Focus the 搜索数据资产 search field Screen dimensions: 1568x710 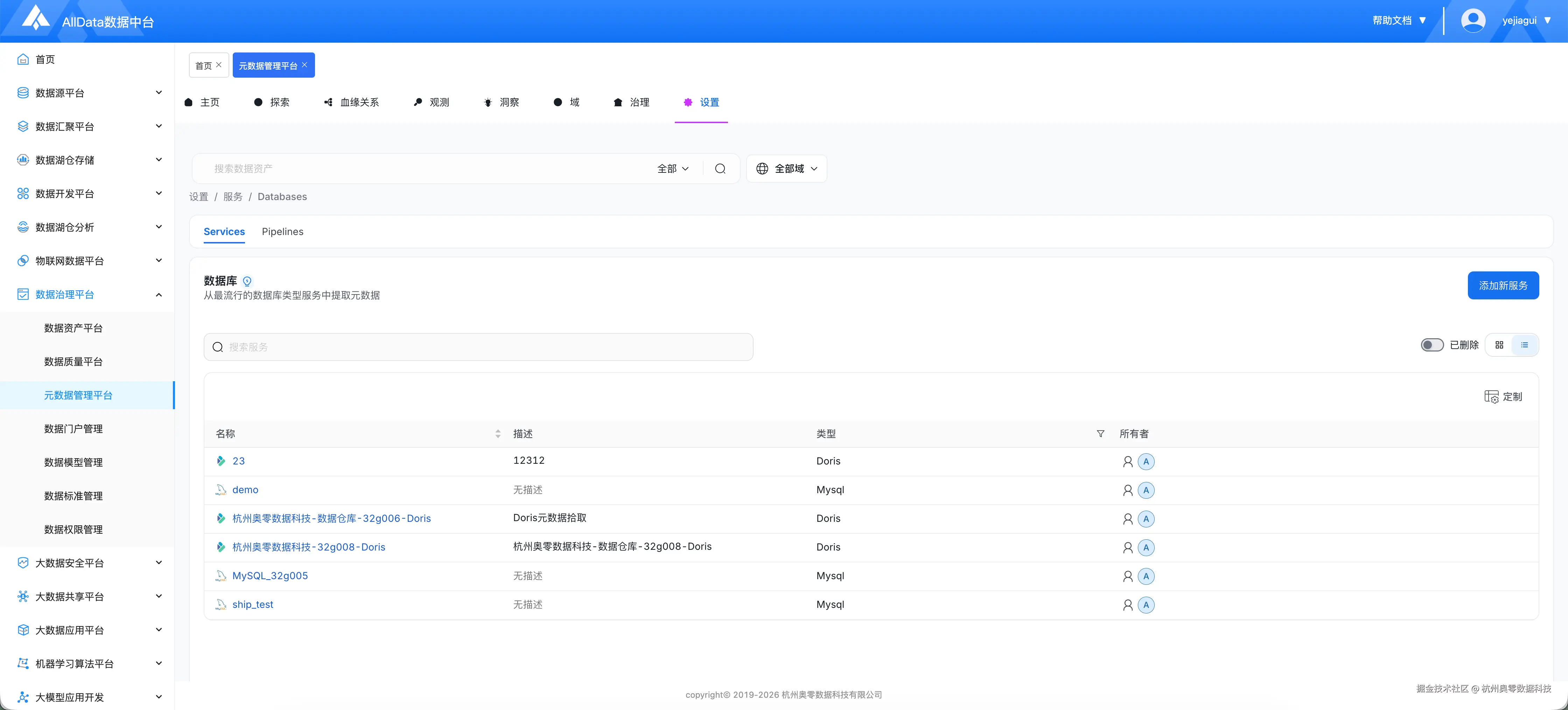tap(426, 169)
